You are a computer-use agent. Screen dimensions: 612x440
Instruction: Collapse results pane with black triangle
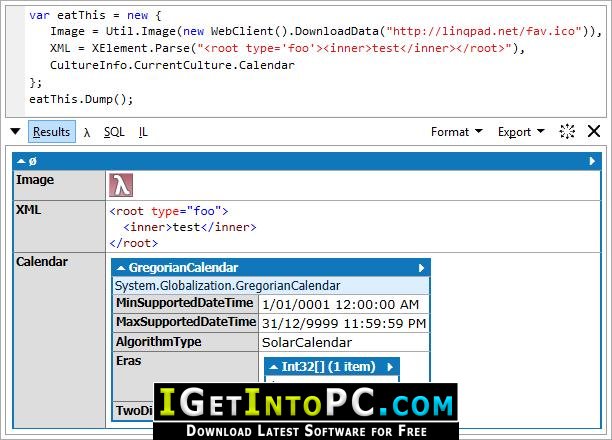15,132
